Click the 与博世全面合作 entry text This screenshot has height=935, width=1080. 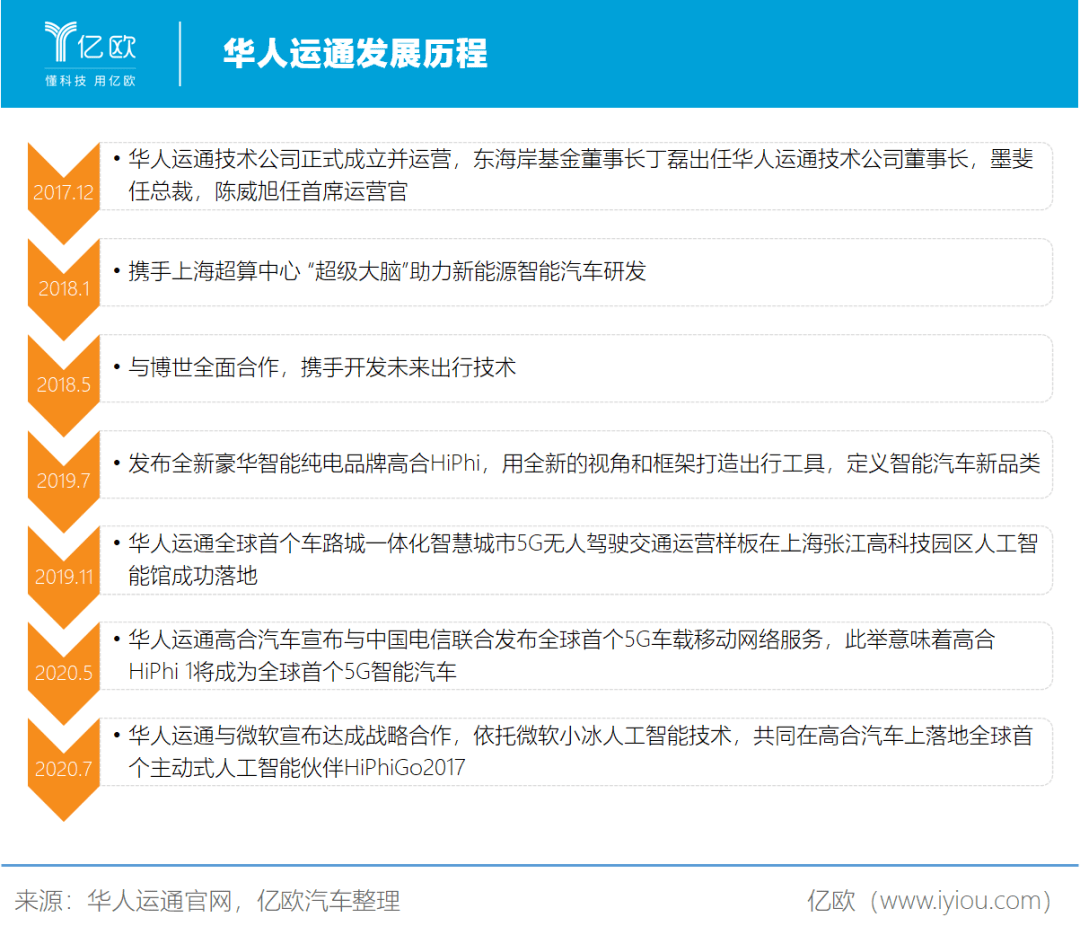coord(322,367)
